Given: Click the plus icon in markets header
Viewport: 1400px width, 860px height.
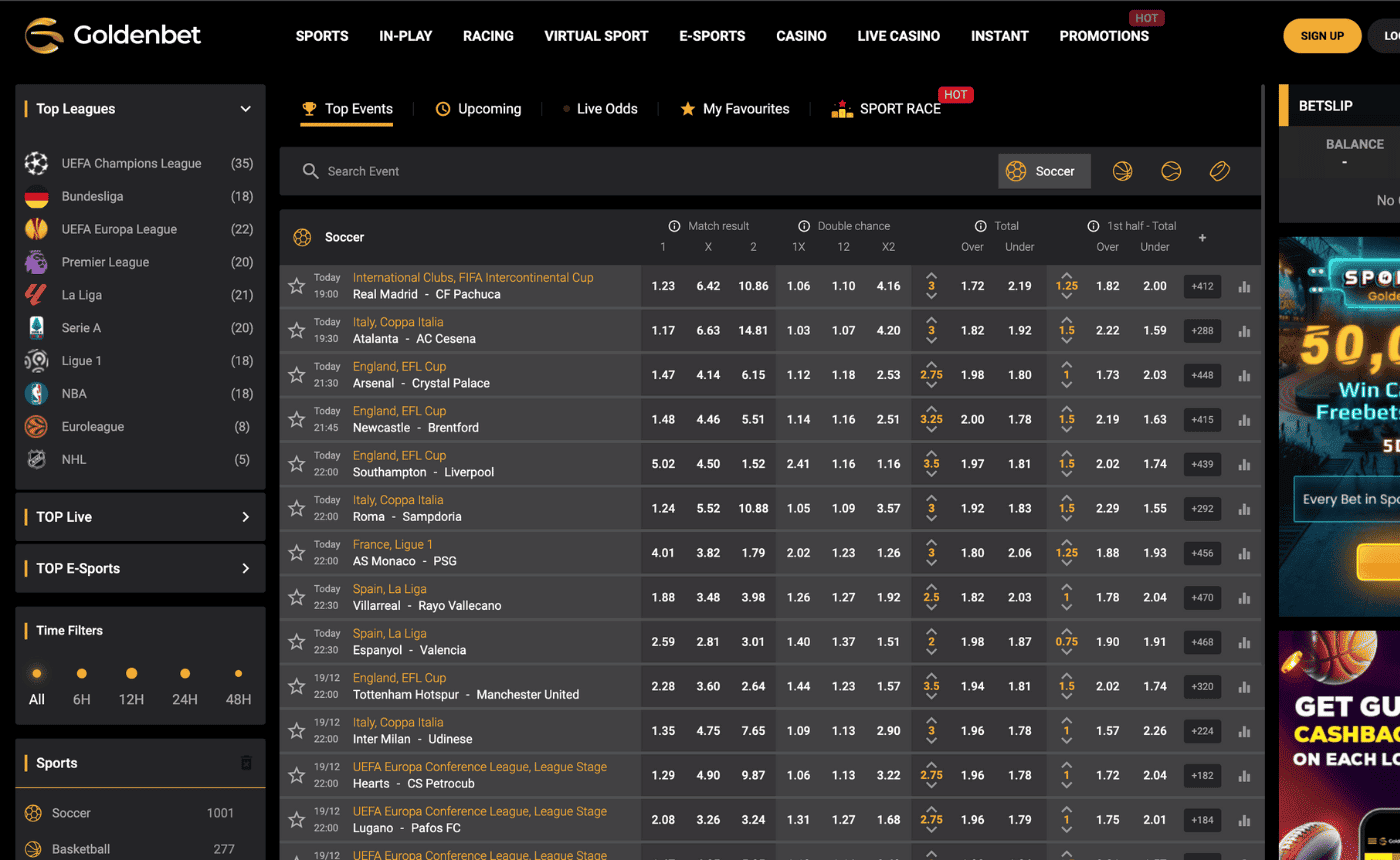Looking at the screenshot, I should point(1202,237).
